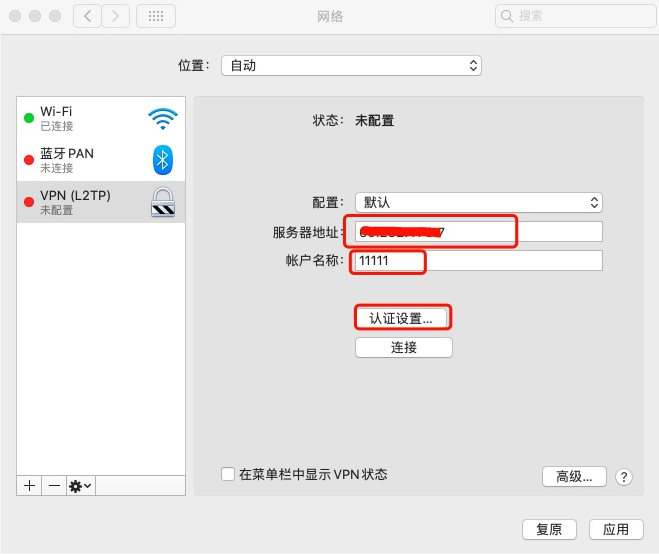Add a new network service with plus
The width and height of the screenshot is (659, 554).
tap(29, 486)
